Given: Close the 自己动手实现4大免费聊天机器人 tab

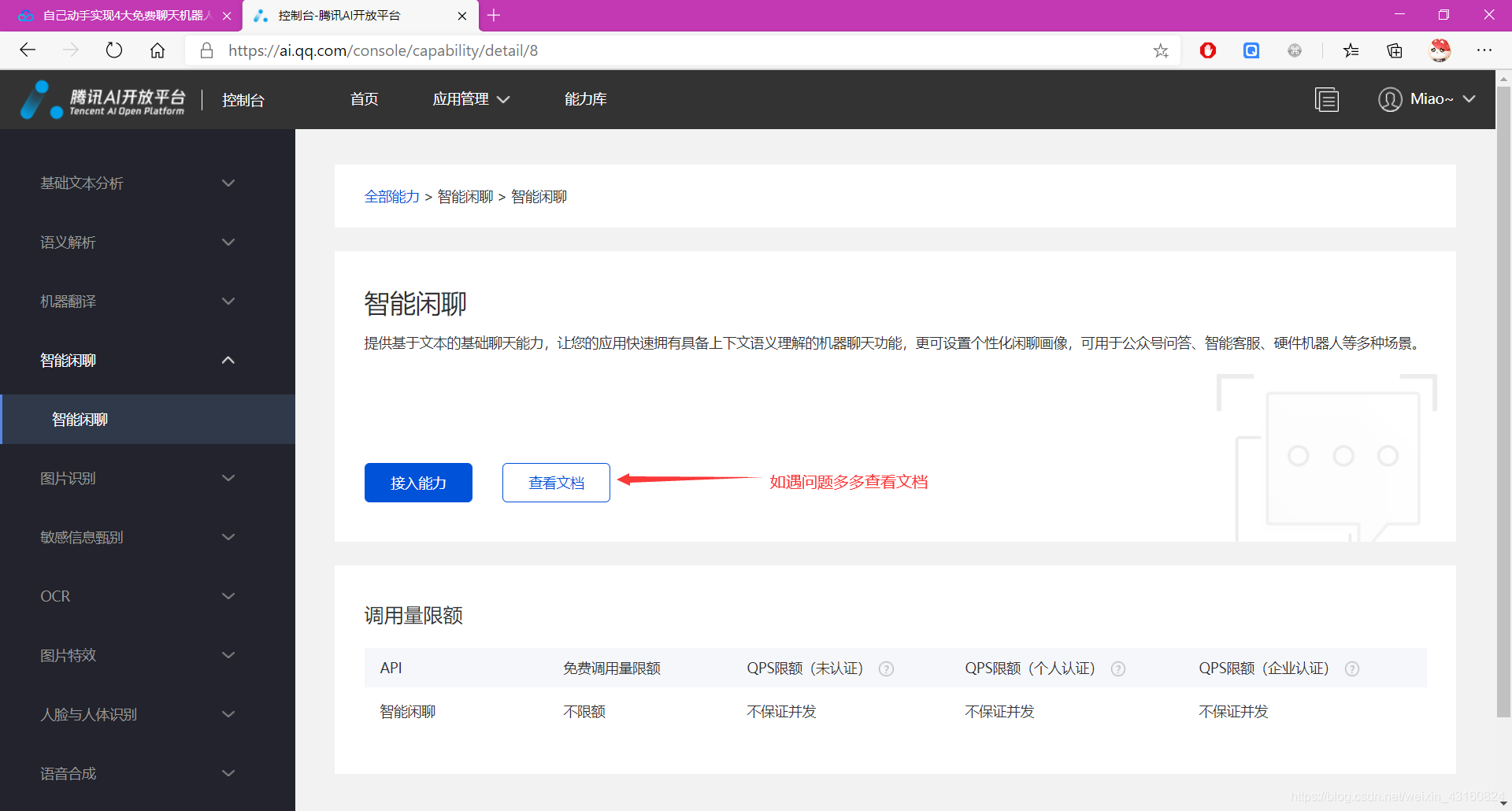Looking at the screenshot, I should coord(227,16).
